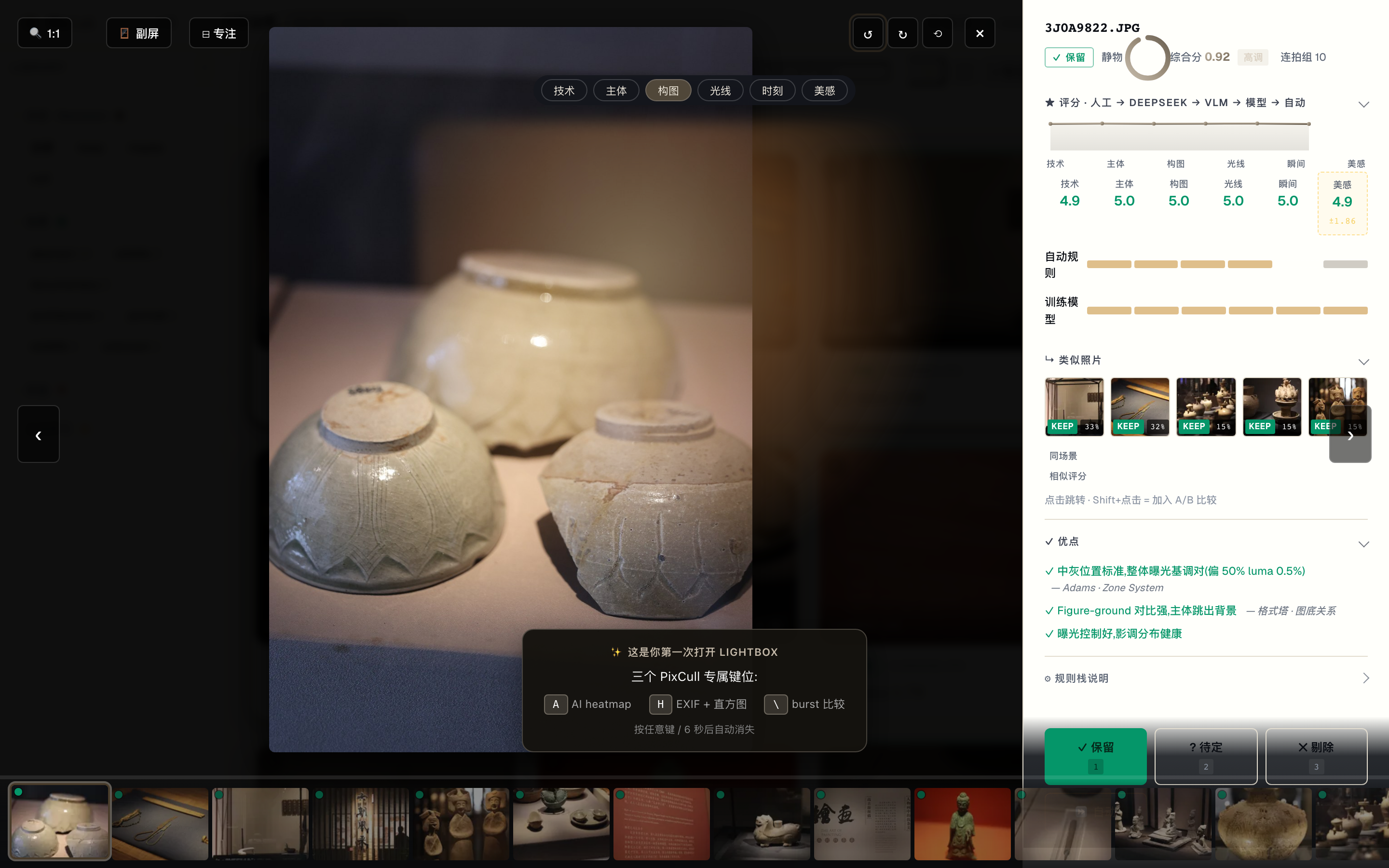Select the 光线 overlay tab
The height and width of the screenshot is (868, 1389).
721,91
